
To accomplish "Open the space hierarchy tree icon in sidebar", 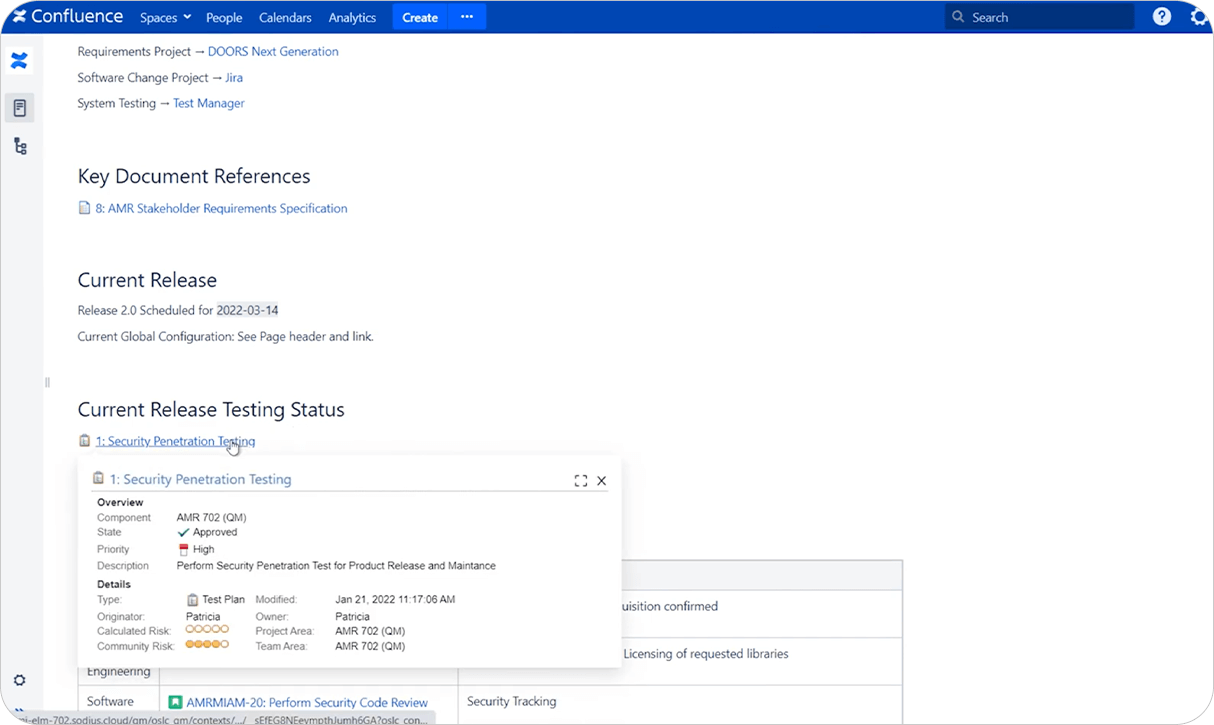I will pyautogui.click(x=19, y=145).
